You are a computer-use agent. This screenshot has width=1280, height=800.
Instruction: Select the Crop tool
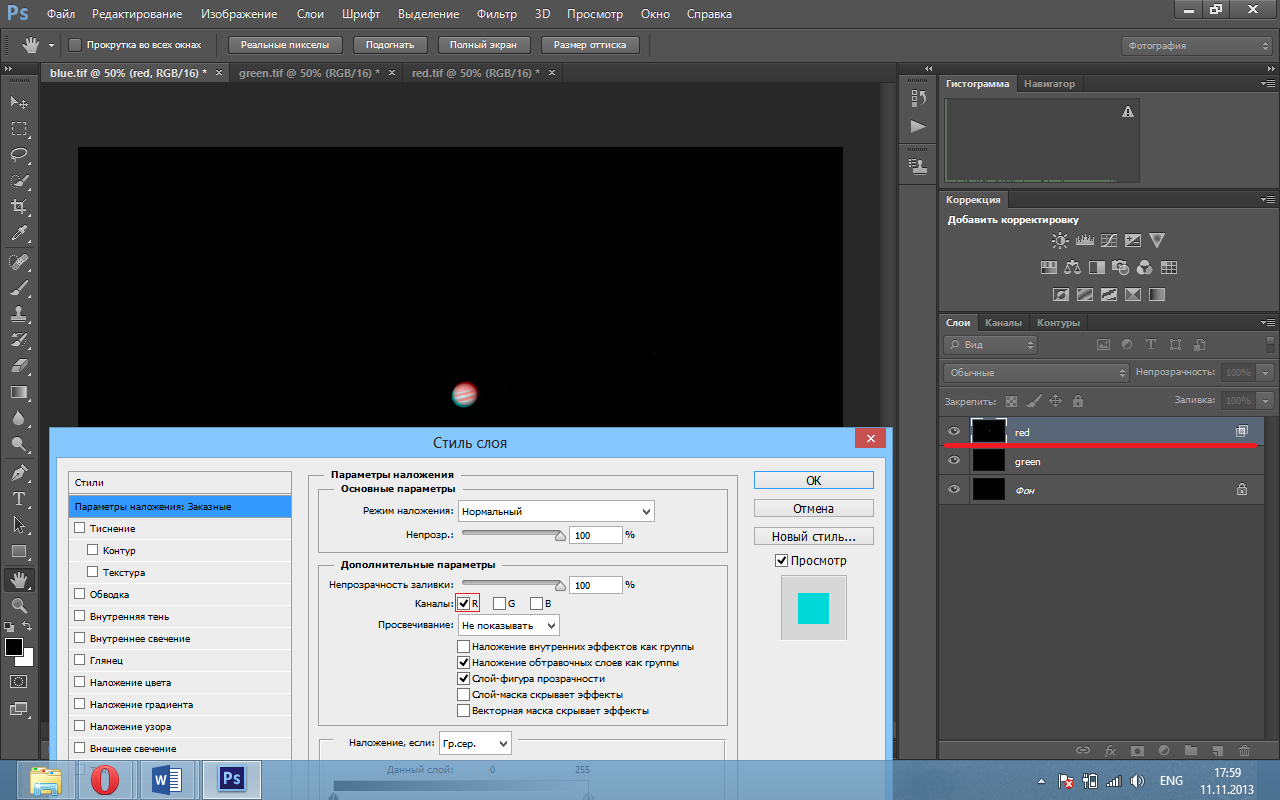coord(19,207)
